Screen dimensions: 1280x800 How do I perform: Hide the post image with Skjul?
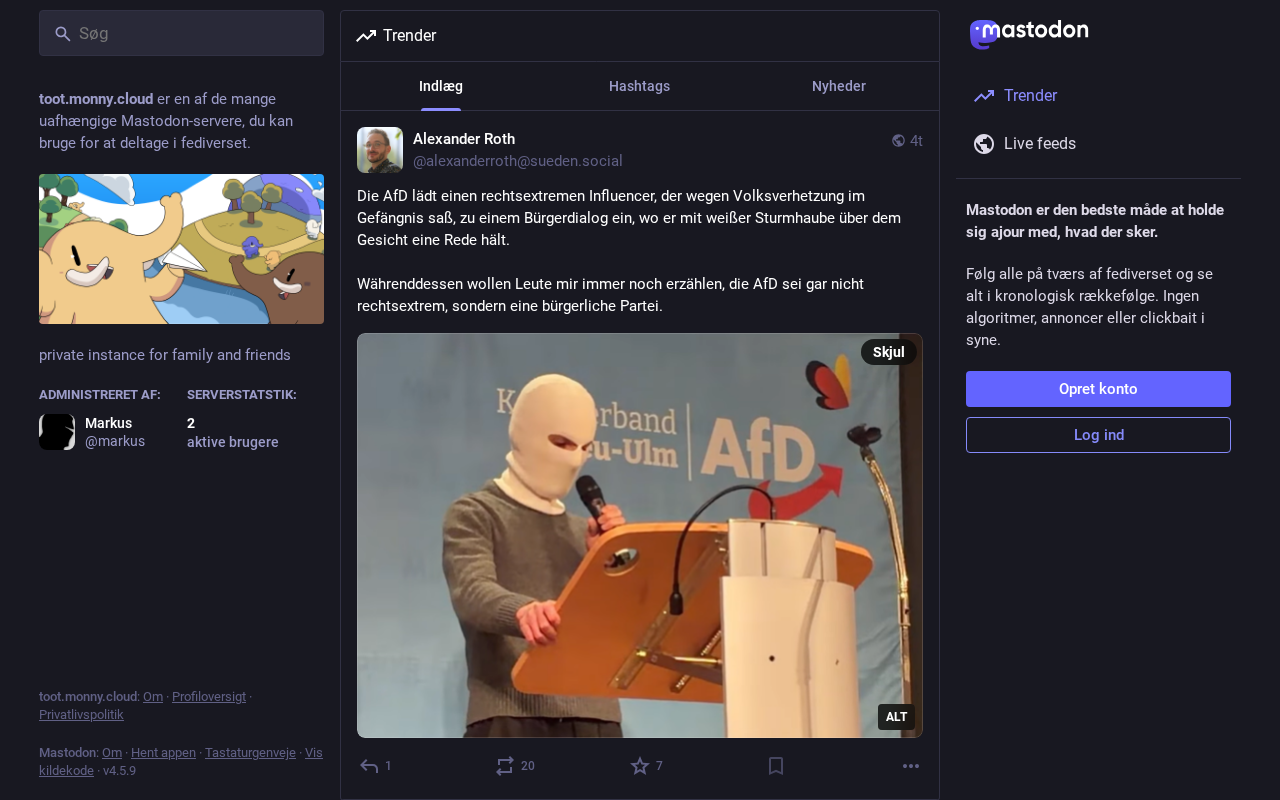[x=889, y=352]
